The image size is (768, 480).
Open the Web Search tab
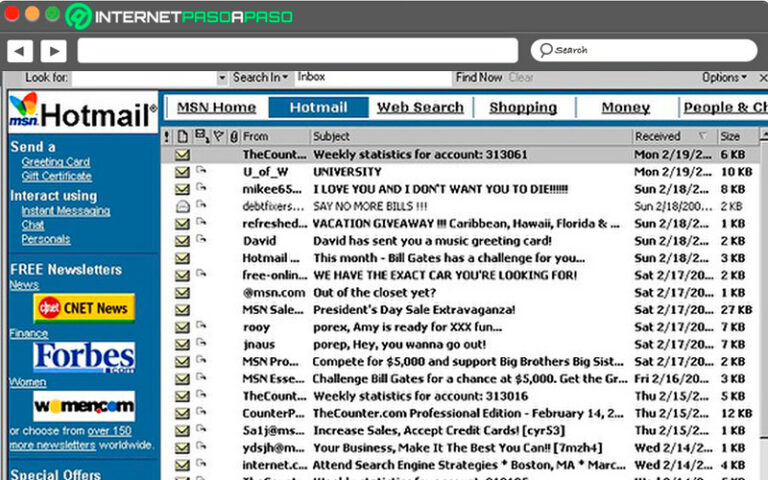point(420,107)
